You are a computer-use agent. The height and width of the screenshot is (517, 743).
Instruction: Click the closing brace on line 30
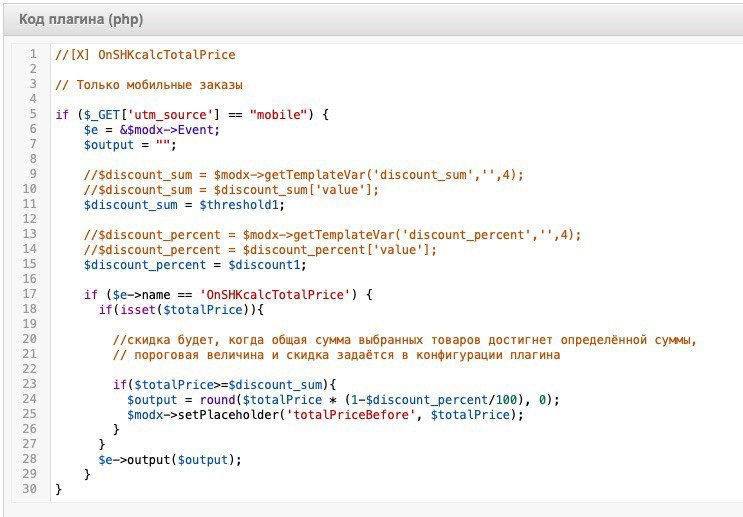point(59,490)
